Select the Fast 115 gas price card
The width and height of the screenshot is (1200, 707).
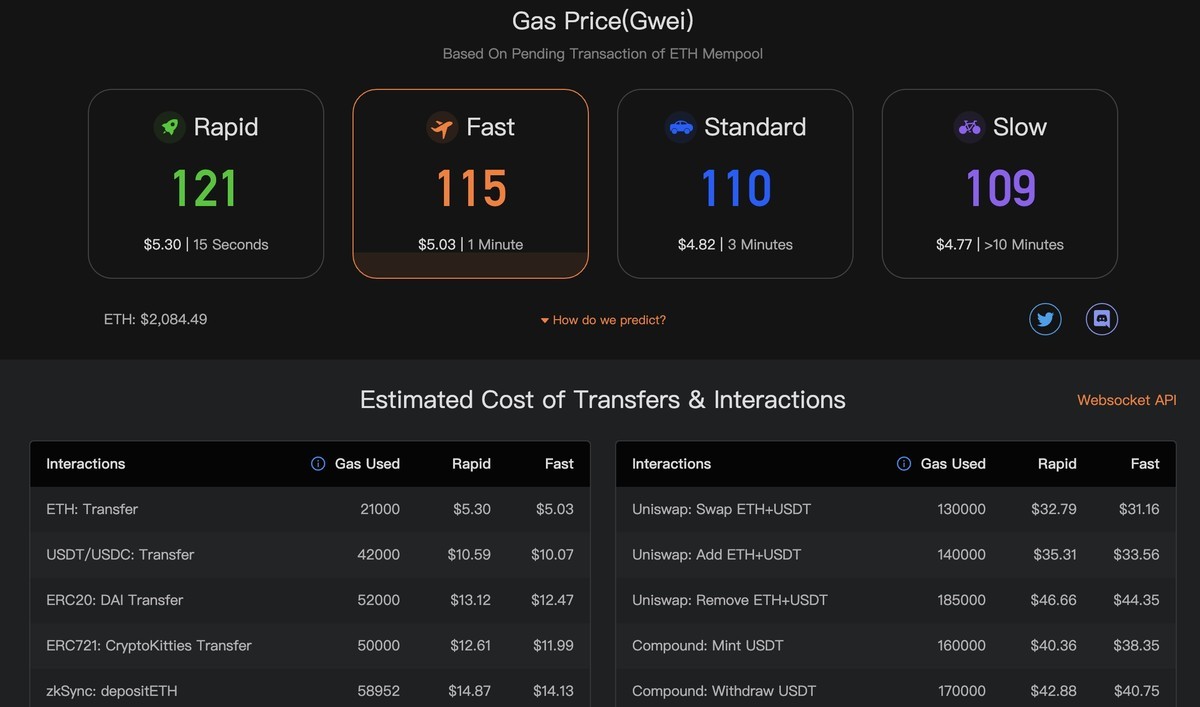[x=471, y=184]
